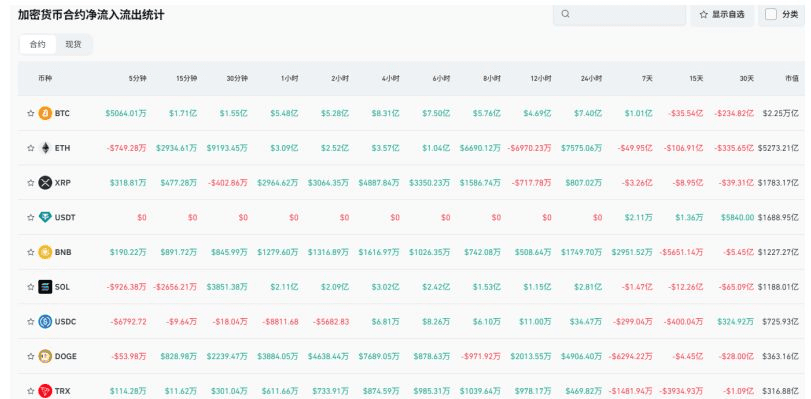Click the Ethereum coin logo

[x=46, y=147]
